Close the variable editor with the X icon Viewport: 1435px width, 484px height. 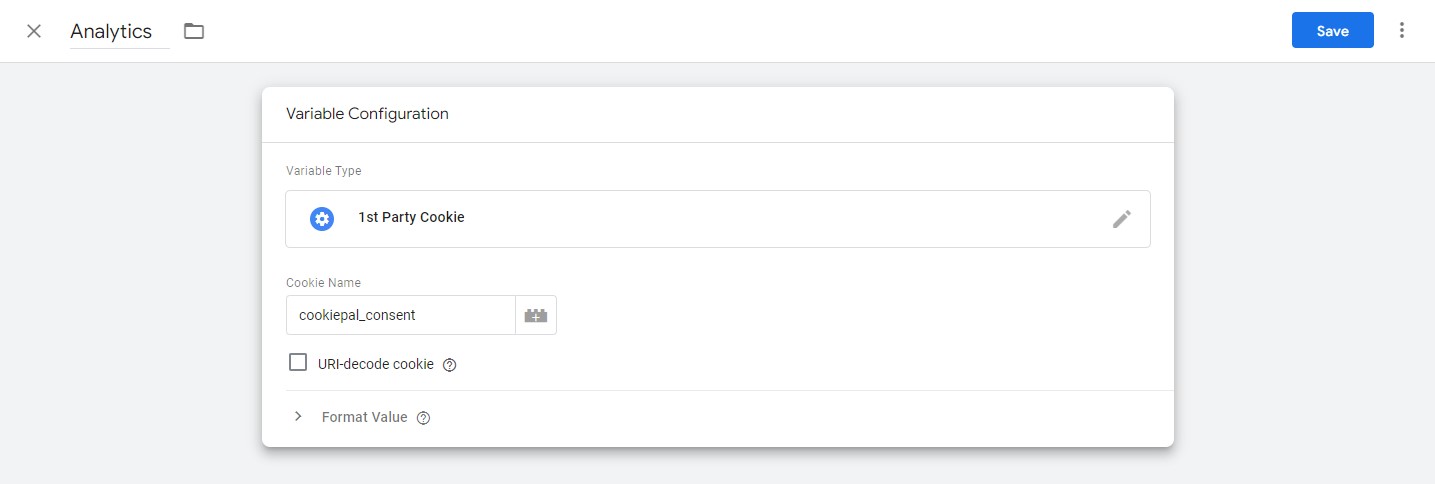[34, 31]
